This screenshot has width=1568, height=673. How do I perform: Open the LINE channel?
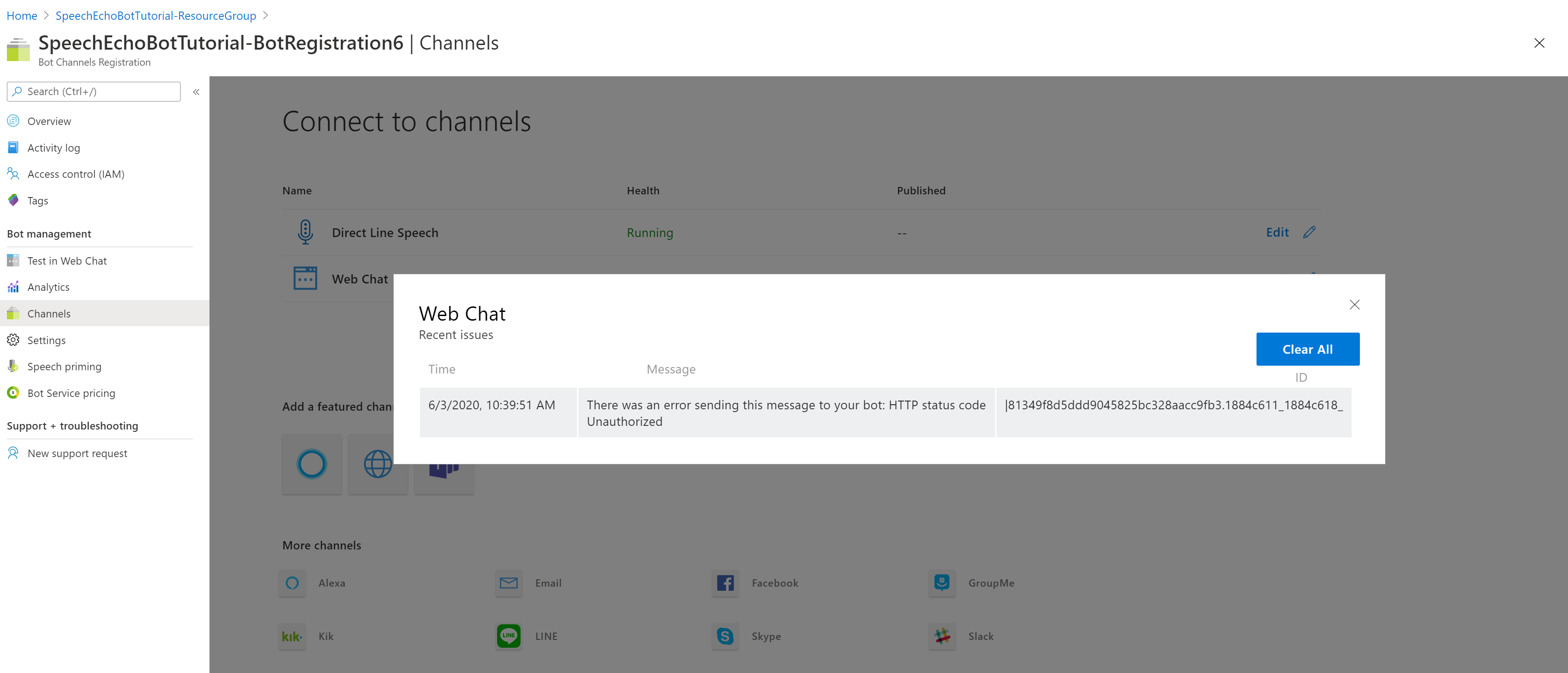509,636
